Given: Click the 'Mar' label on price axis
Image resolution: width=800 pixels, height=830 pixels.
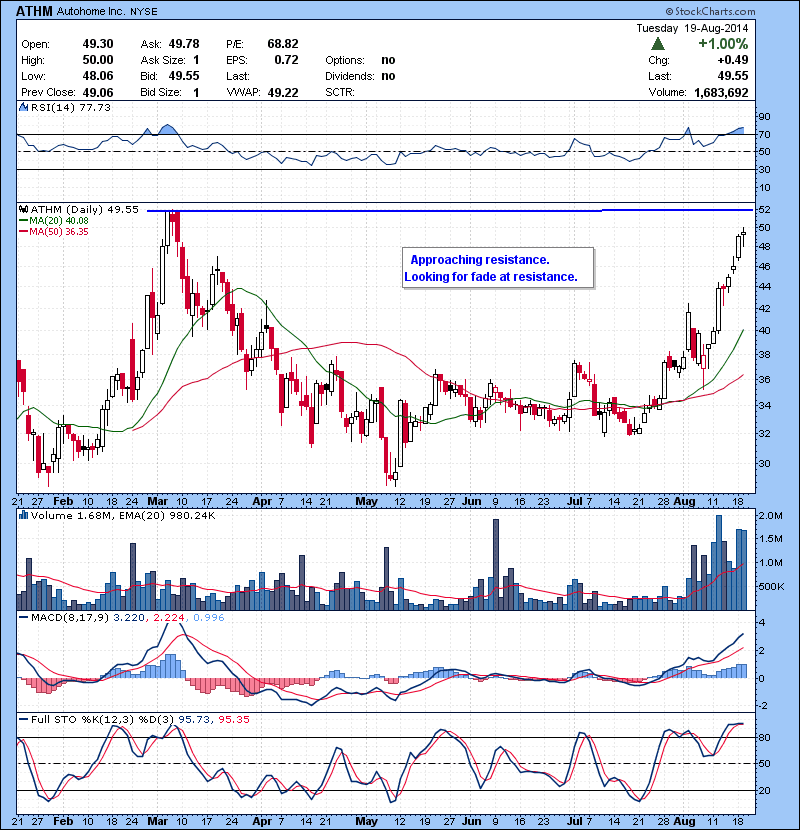Looking at the screenshot, I should click(157, 501).
